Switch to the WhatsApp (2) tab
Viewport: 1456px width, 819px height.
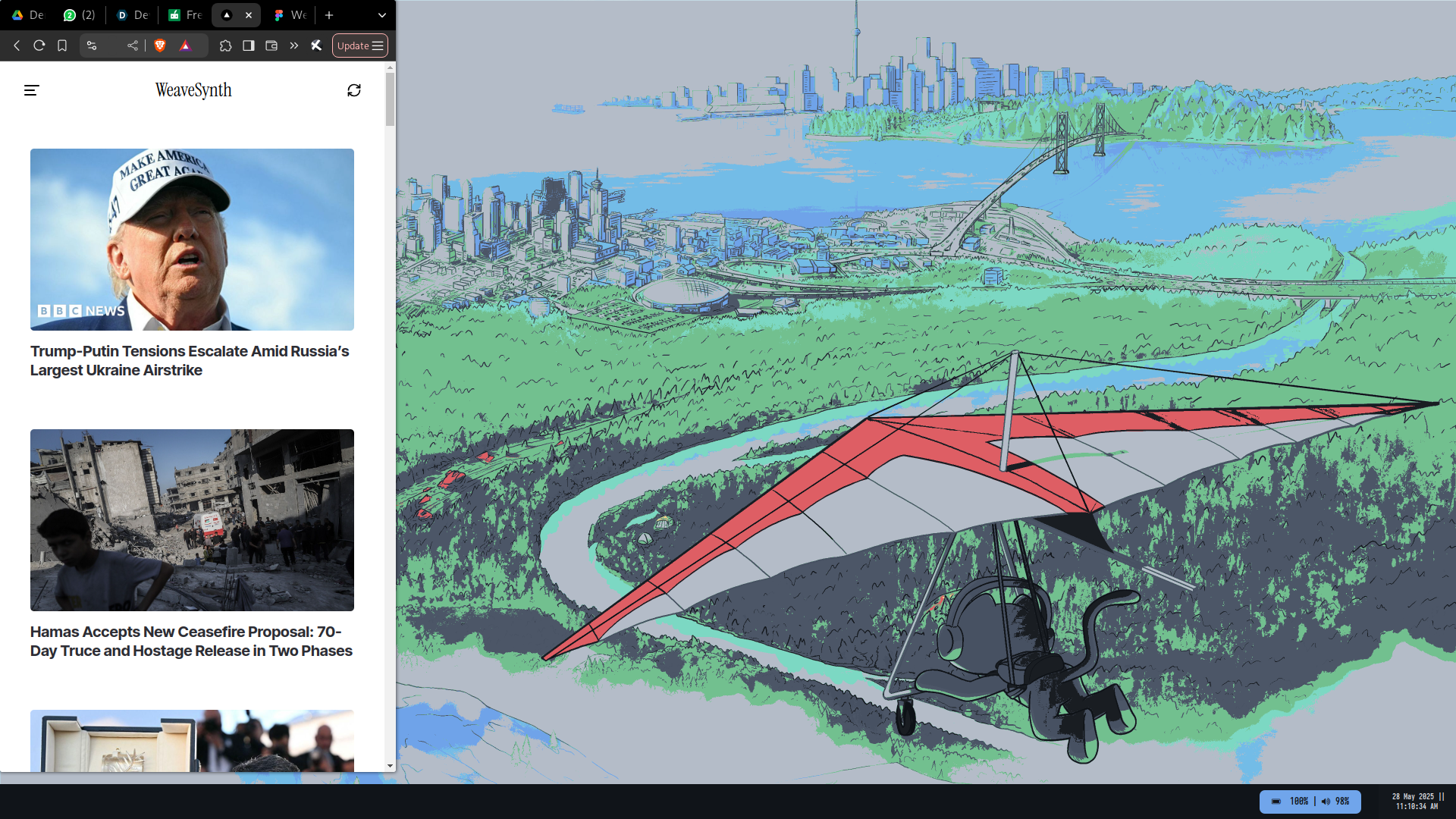79,15
